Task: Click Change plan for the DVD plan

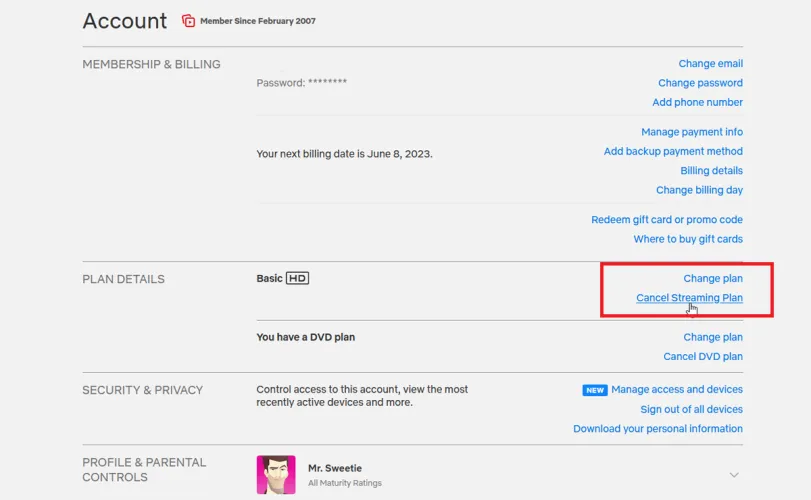Action: 713,337
